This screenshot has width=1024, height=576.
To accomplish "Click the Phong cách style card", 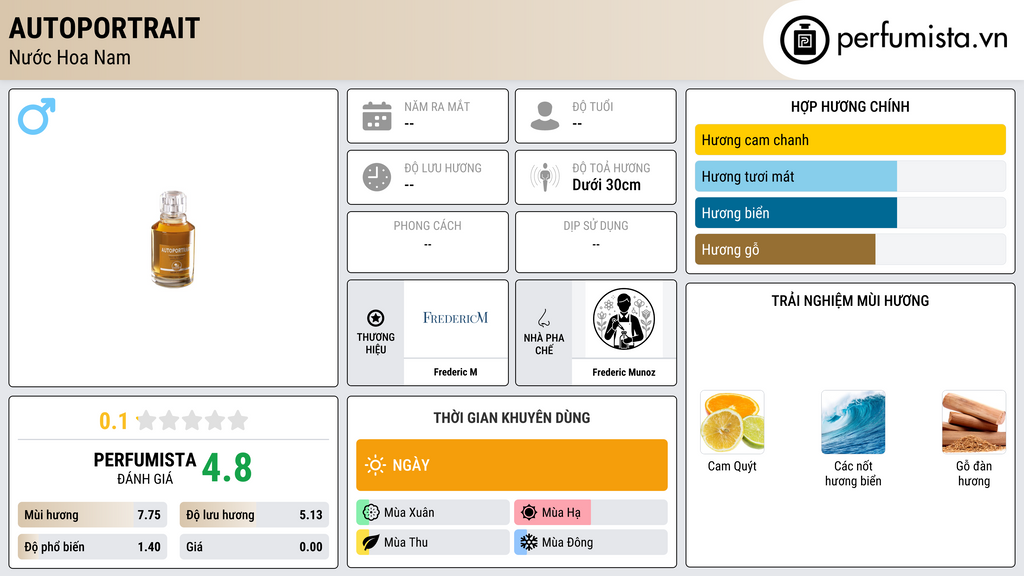I will 428,242.
